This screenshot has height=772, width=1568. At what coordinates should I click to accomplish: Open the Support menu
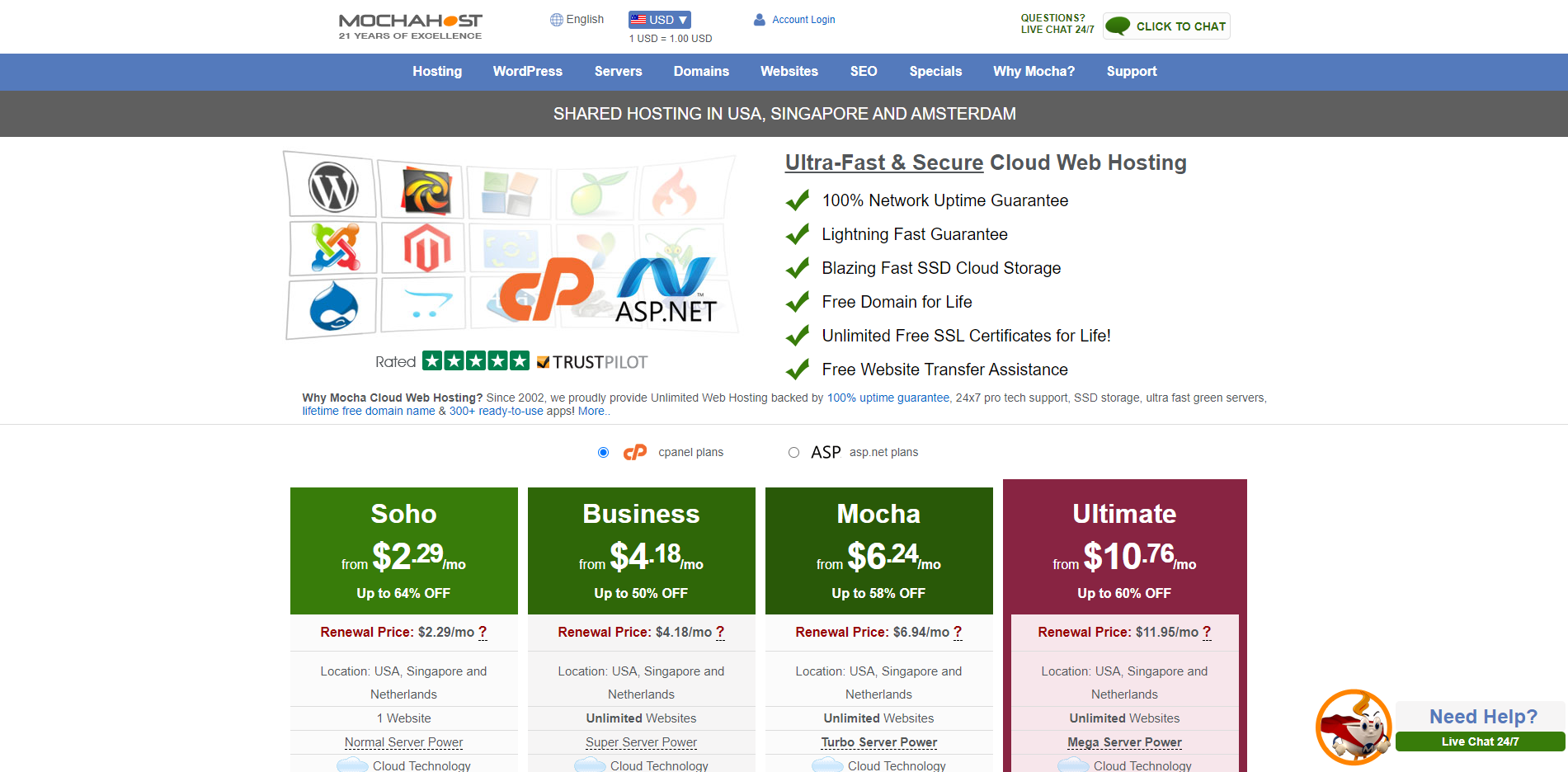tap(1132, 72)
